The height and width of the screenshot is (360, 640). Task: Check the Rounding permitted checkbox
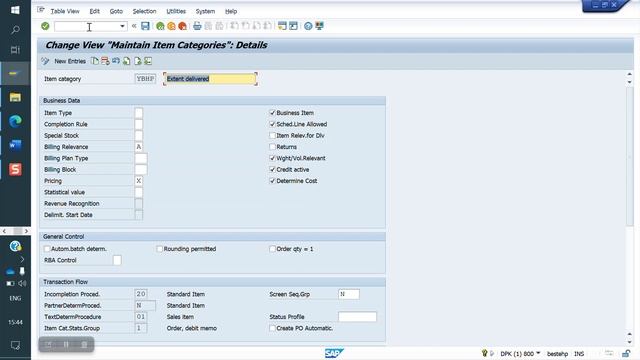[x=160, y=249]
